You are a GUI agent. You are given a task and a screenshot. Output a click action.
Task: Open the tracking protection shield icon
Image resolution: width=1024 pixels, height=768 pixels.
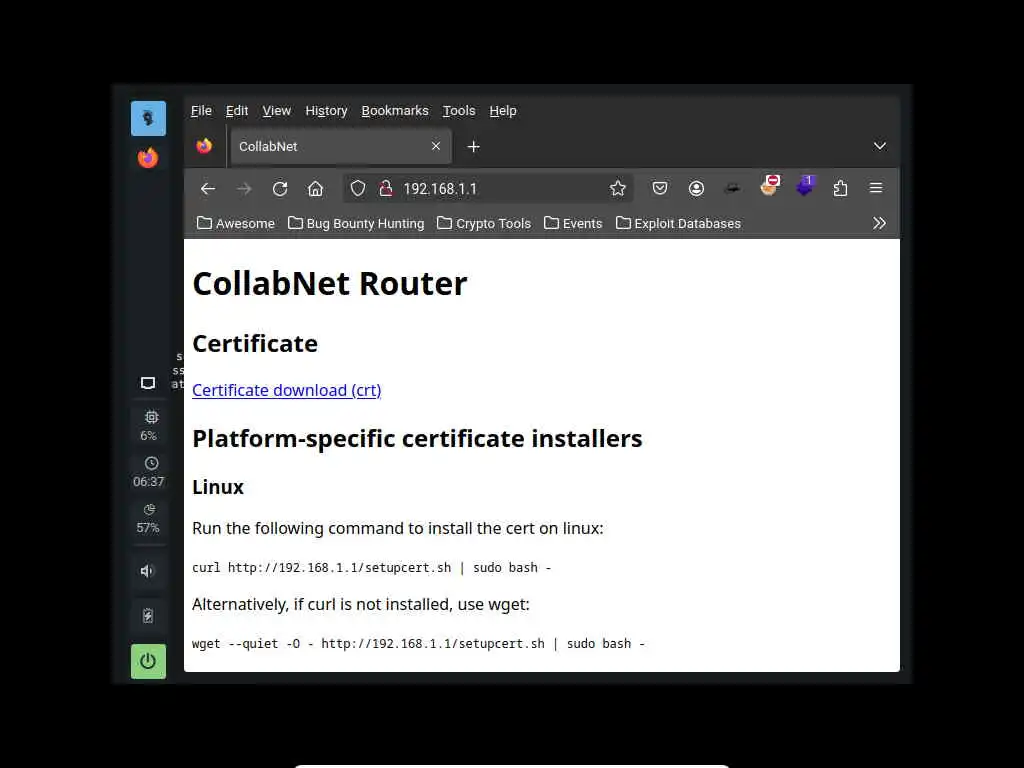[358, 189]
